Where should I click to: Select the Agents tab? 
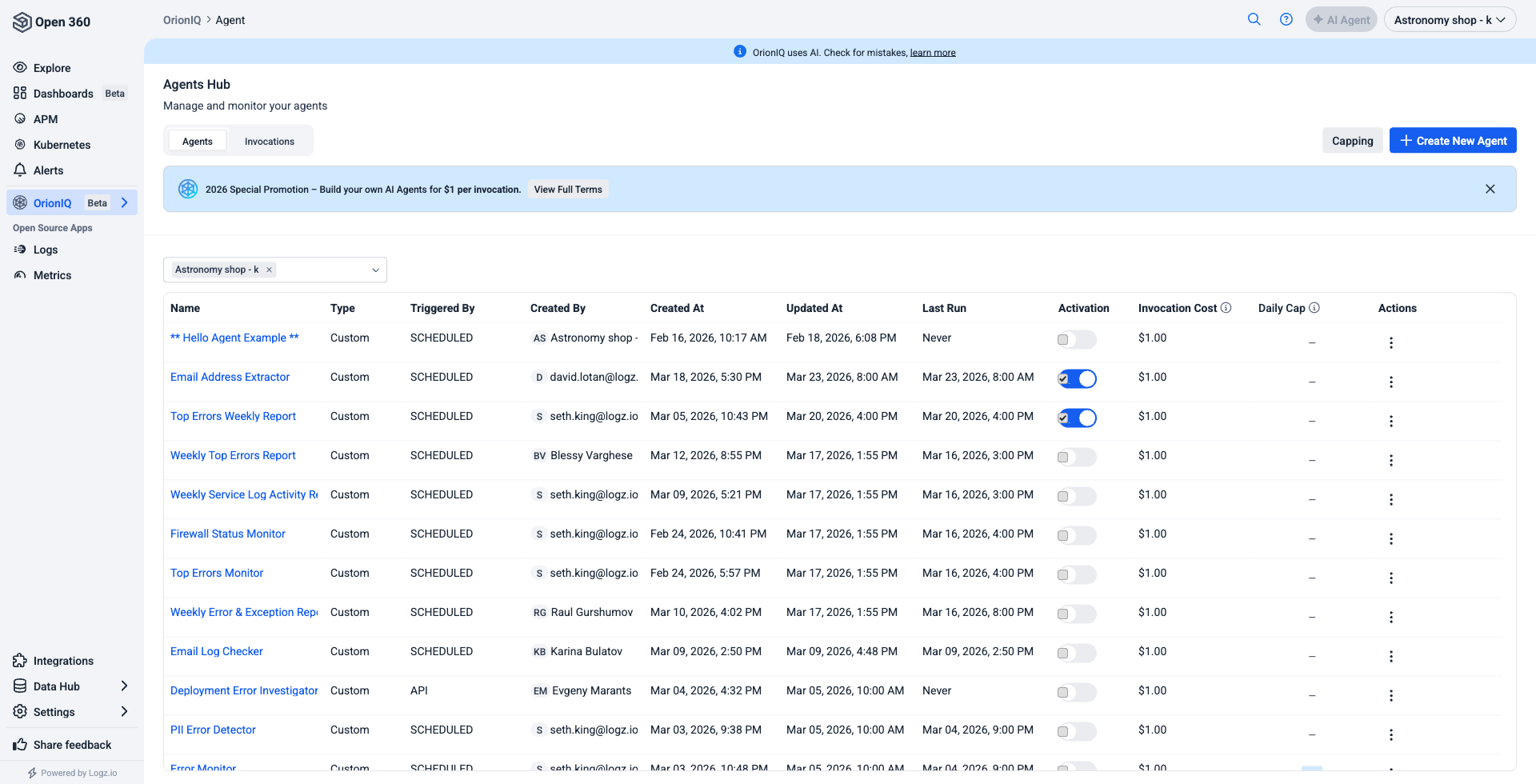coord(198,142)
